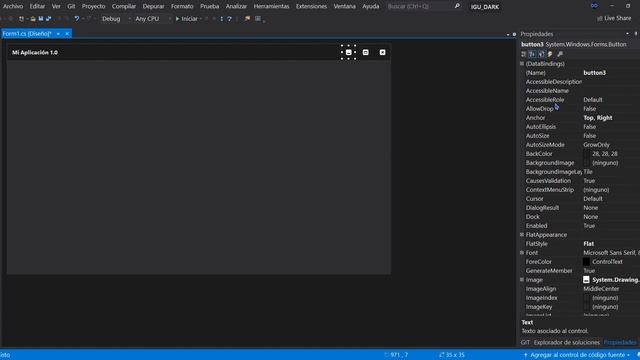This screenshot has width=640, height=360.
Task: Select the minimize button on the designed form
Action: click(349, 52)
